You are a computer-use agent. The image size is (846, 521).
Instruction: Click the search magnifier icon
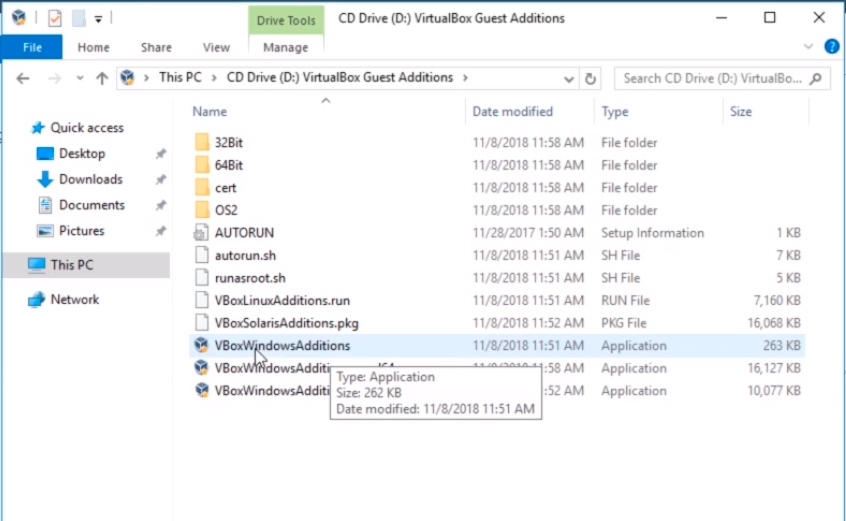click(x=816, y=79)
